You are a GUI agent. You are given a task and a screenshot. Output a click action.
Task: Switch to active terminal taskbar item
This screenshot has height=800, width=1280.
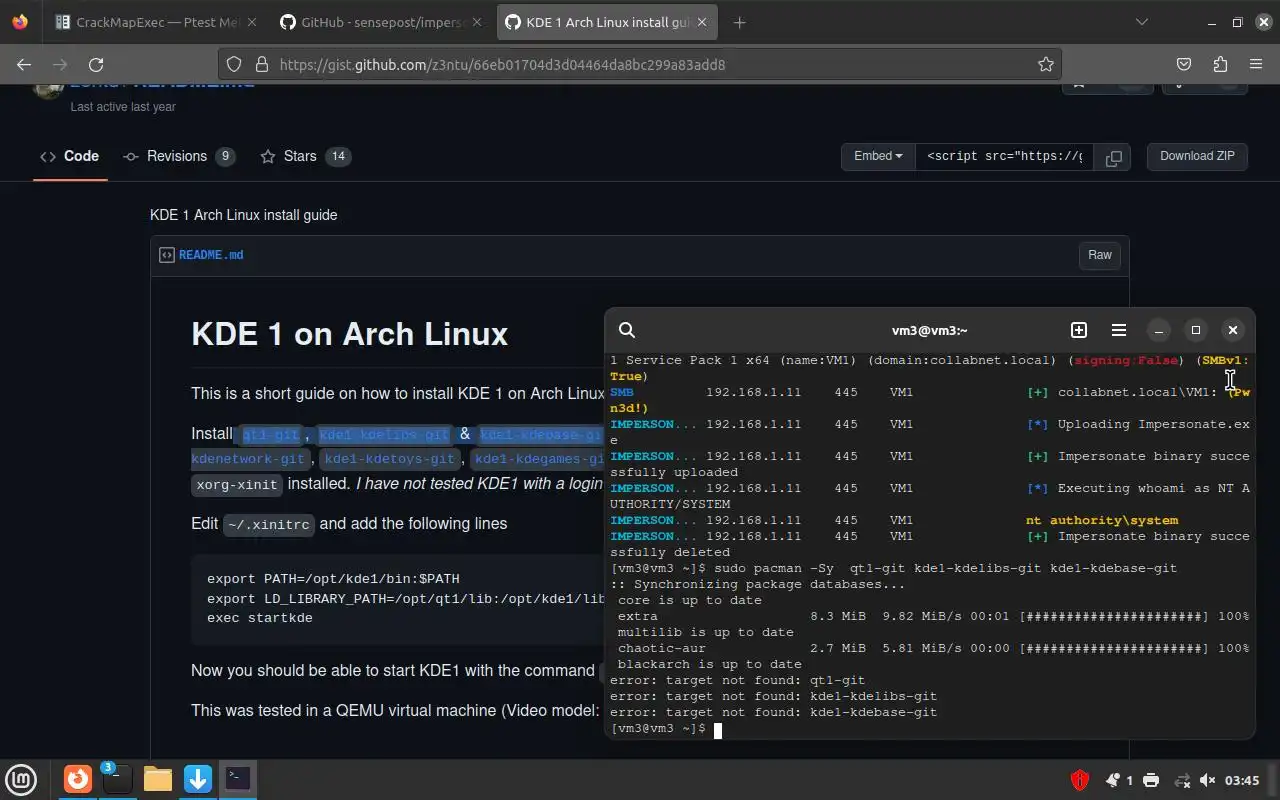click(238, 778)
